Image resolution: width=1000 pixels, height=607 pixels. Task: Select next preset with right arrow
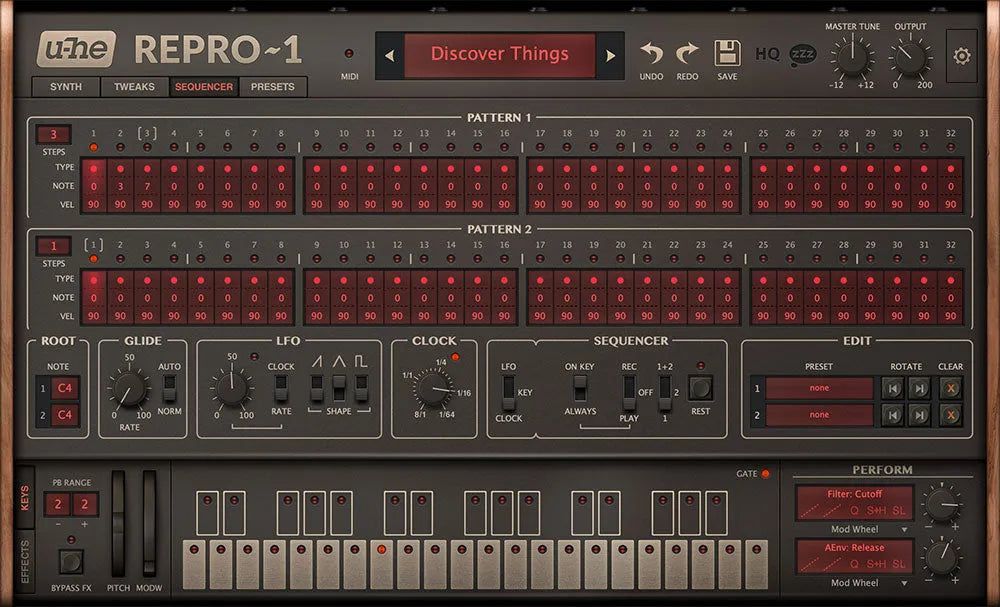coord(611,56)
